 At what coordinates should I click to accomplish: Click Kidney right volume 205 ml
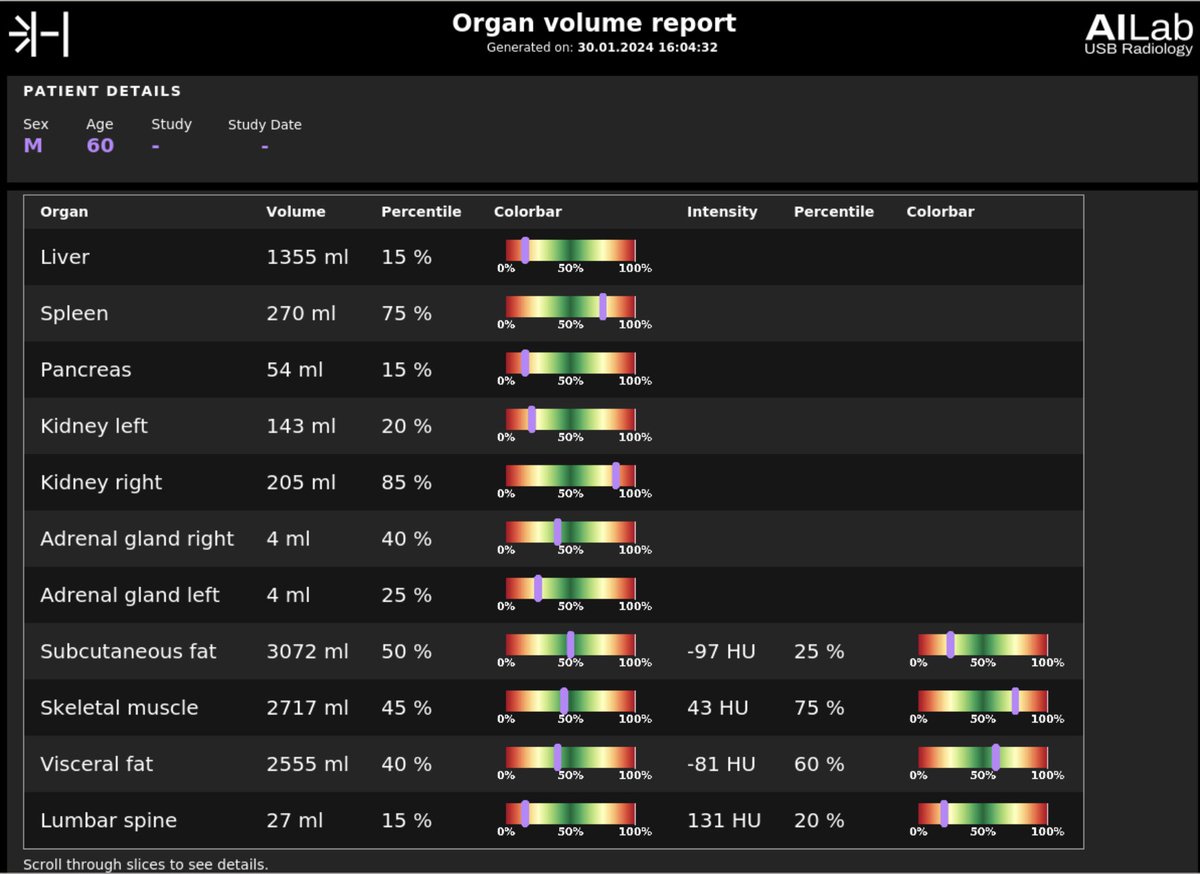coord(301,482)
